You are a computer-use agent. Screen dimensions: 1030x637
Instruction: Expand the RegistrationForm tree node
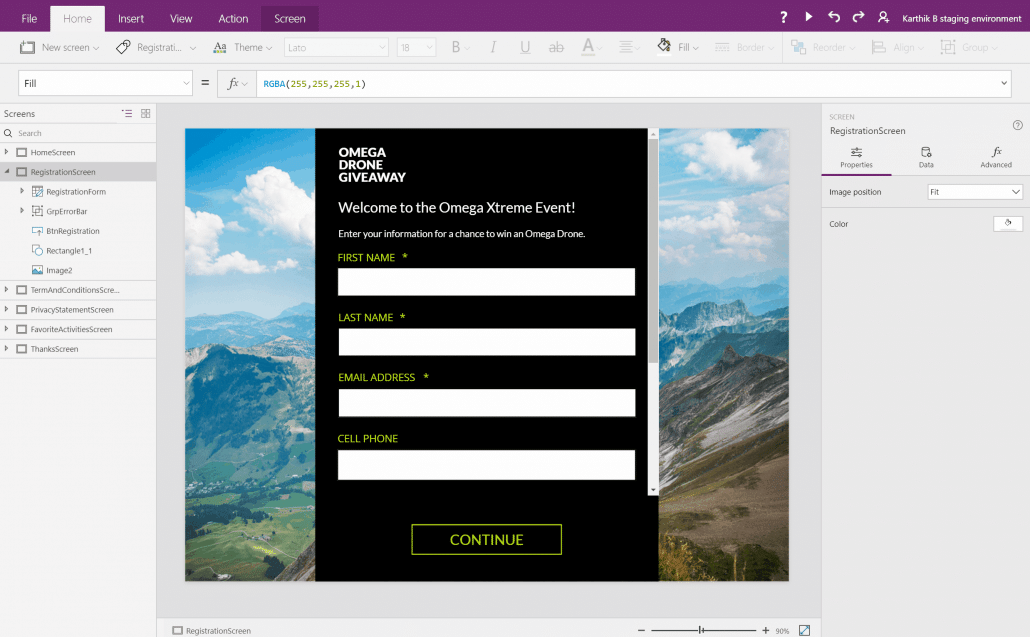(x=22, y=191)
